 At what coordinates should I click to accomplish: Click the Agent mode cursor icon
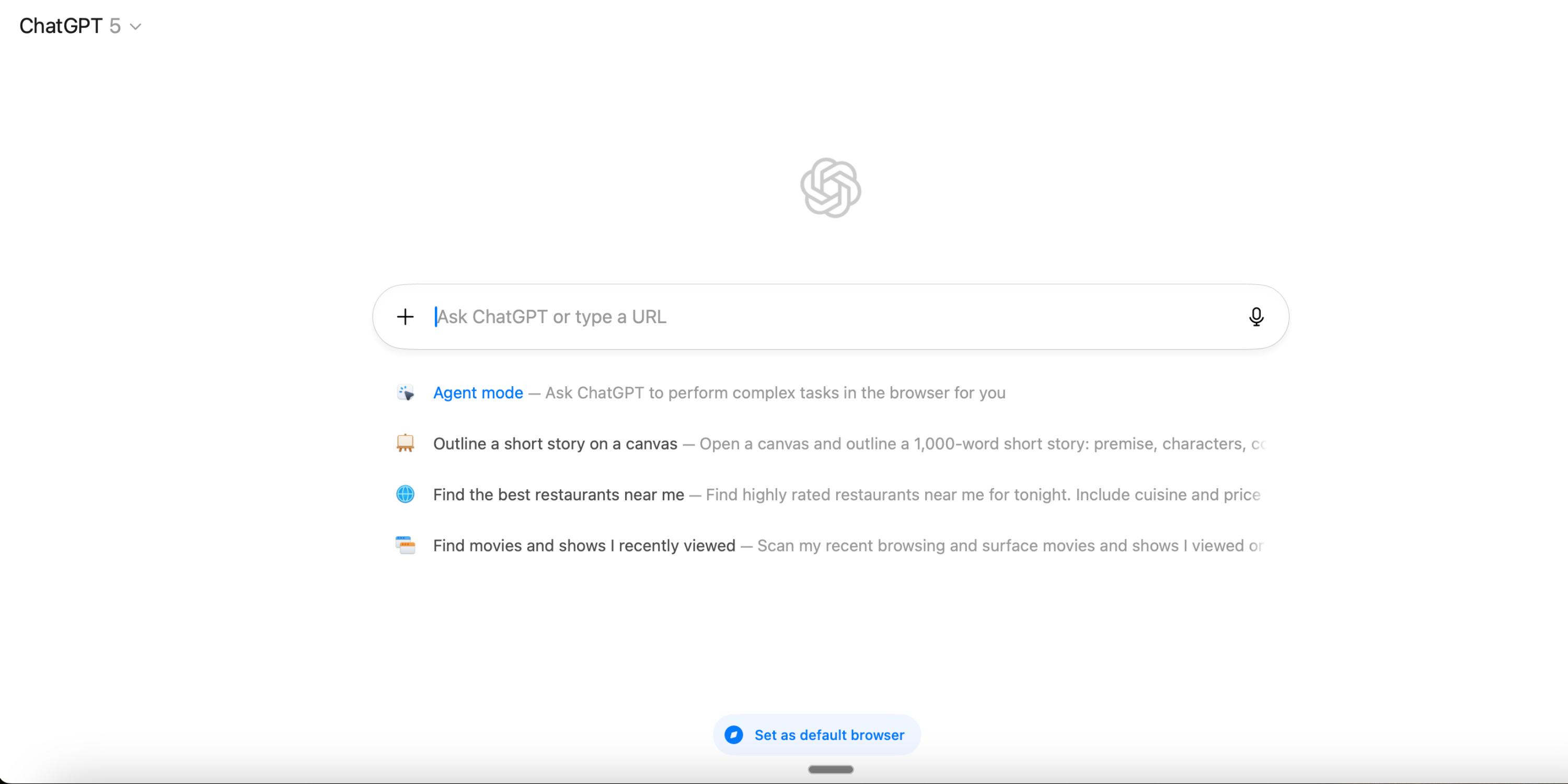point(406,393)
